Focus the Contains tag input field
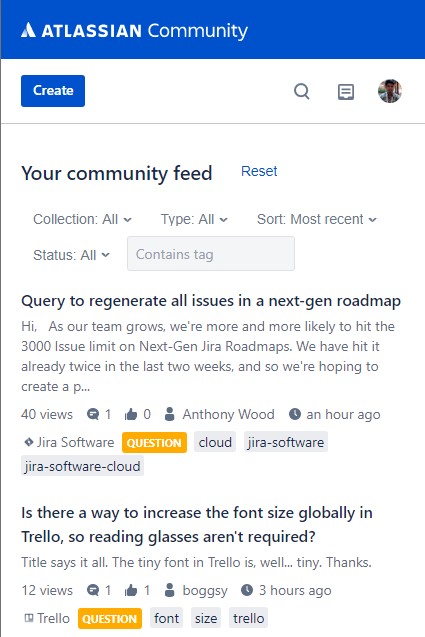Viewport: 425px width, 637px height. click(211, 254)
